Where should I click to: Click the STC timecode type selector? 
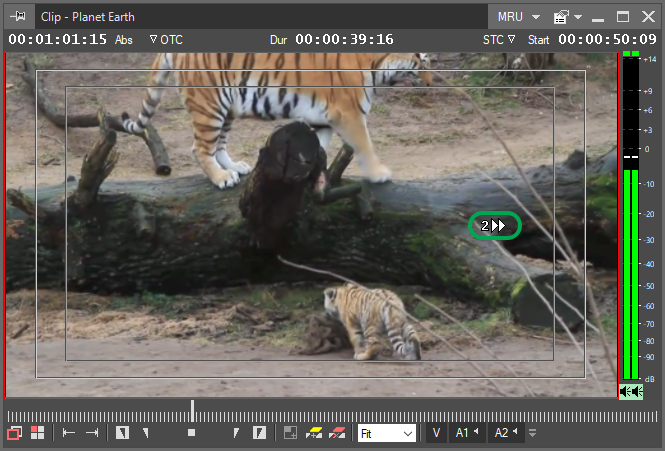pyautogui.click(x=499, y=40)
